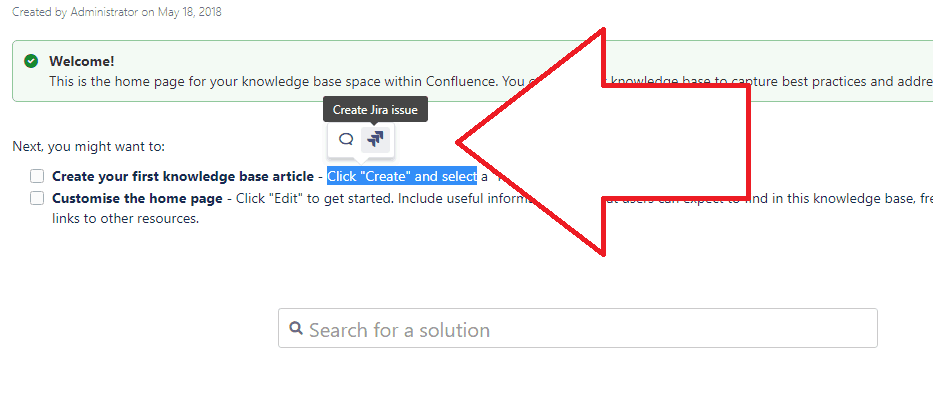Click the bold Customise the home page label
Viewport: 933px width, 412px height.
click(137, 198)
